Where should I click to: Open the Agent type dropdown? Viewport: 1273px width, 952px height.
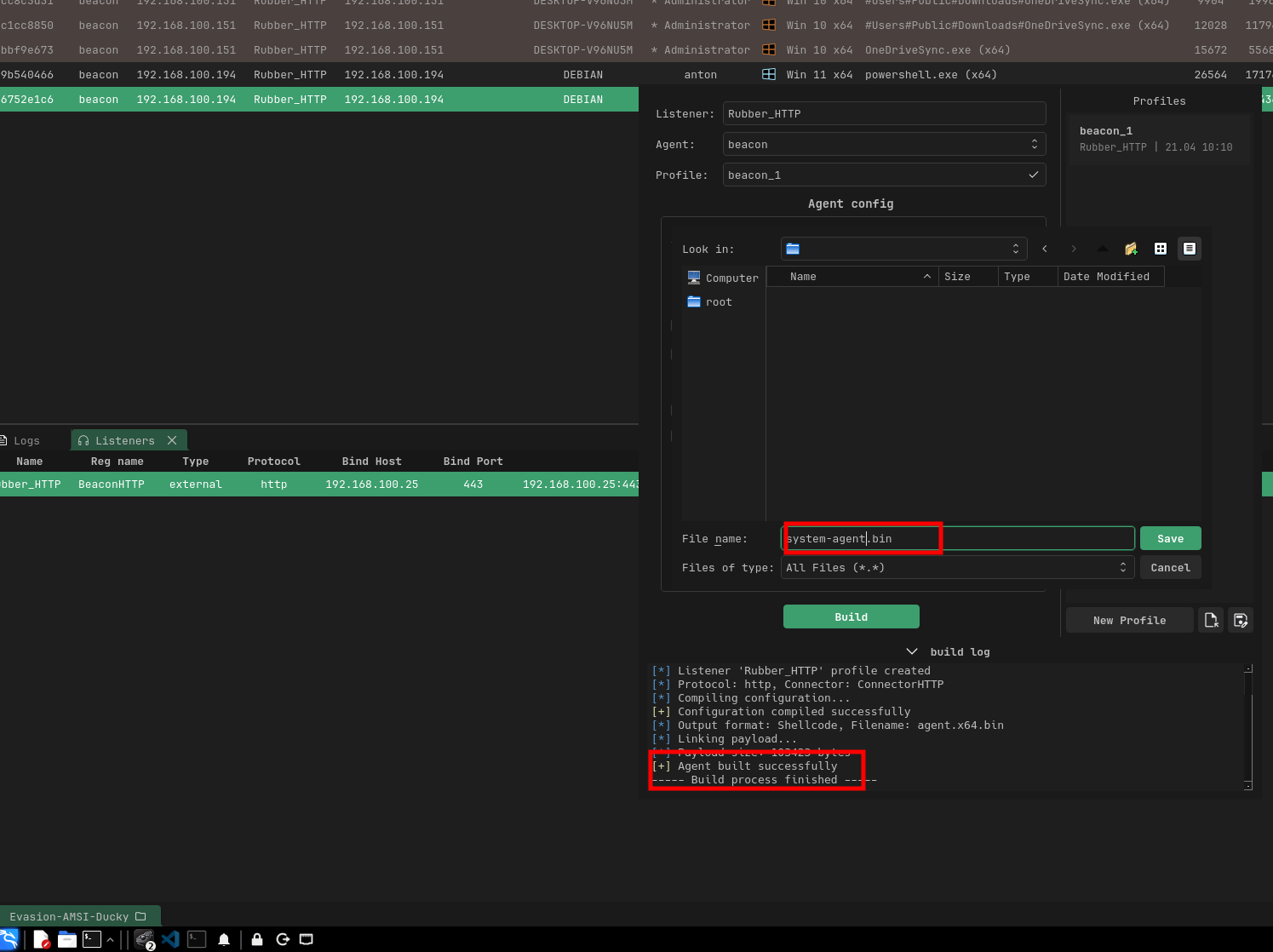(884, 145)
